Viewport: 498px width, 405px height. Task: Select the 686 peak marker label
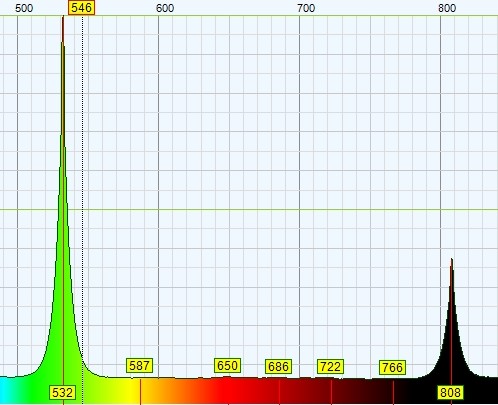(279, 367)
